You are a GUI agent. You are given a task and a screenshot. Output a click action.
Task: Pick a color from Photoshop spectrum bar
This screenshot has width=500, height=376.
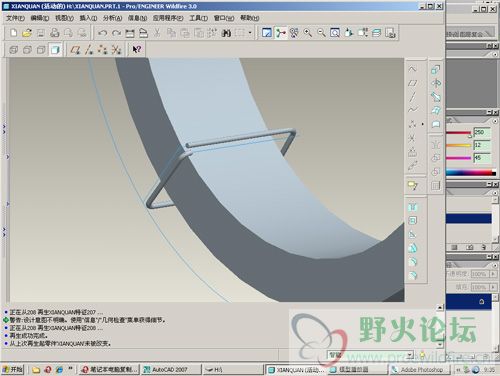(471, 172)
